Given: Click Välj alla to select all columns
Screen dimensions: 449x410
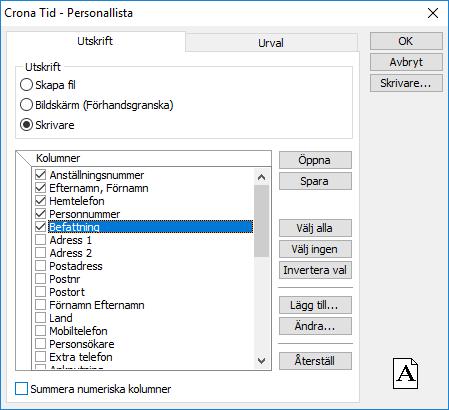Looking at the screenshot, I should (x=315, y=228).
